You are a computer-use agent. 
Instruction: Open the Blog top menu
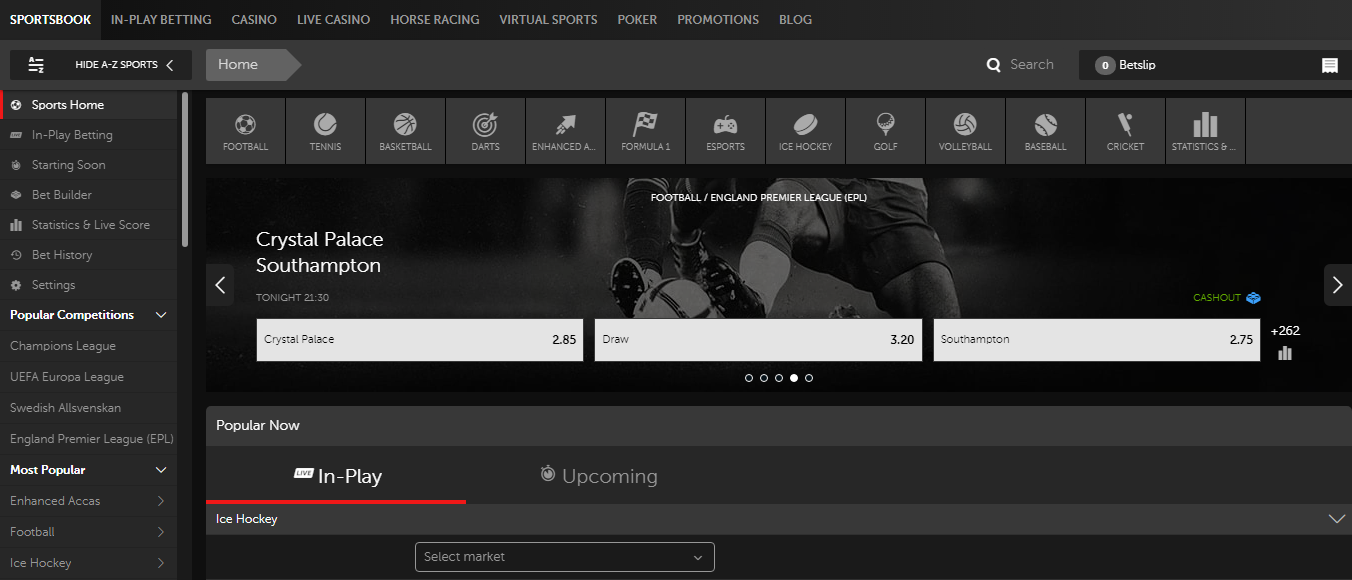(795, 19)
